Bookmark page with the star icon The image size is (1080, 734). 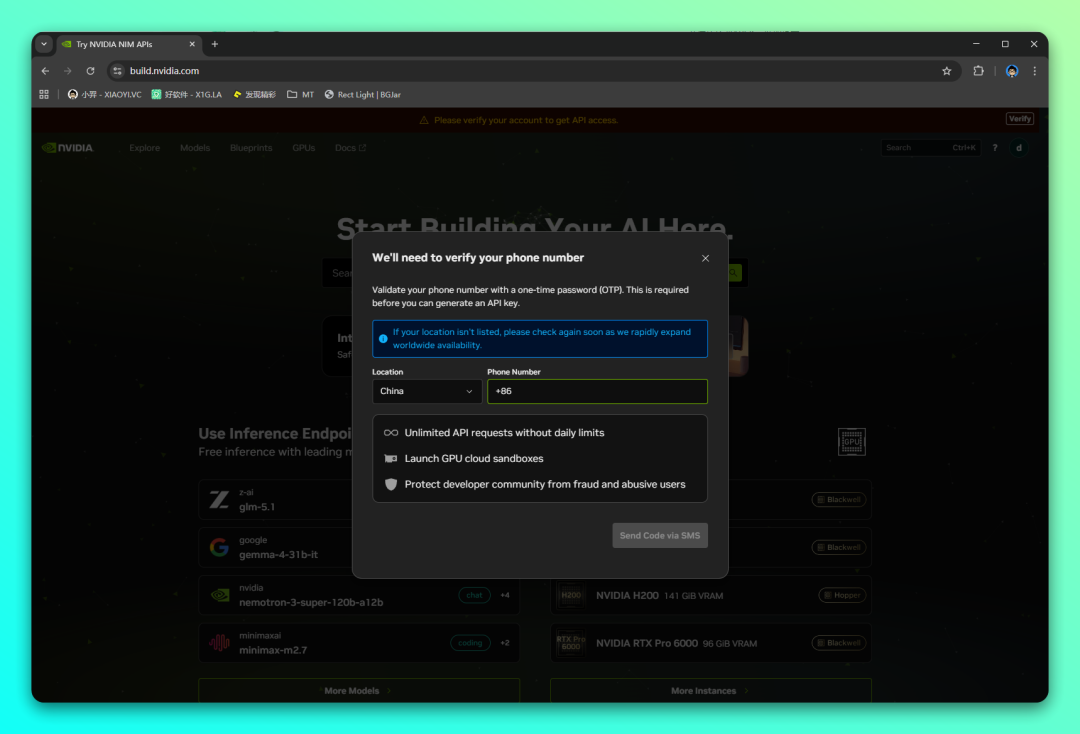point(946,71)
